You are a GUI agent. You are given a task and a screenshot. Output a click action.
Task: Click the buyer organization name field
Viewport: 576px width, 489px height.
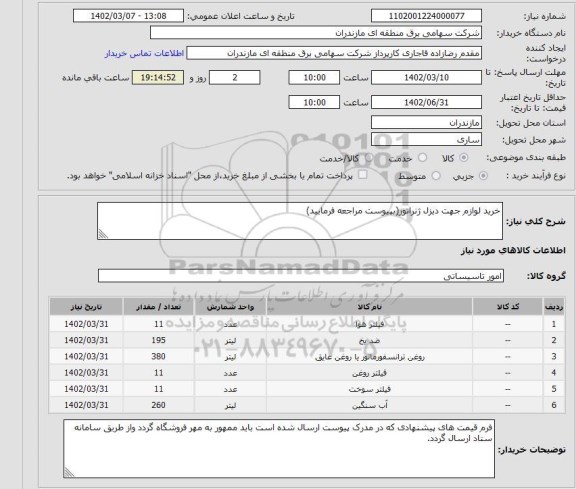pyautogui.click(x=316, y=33)
